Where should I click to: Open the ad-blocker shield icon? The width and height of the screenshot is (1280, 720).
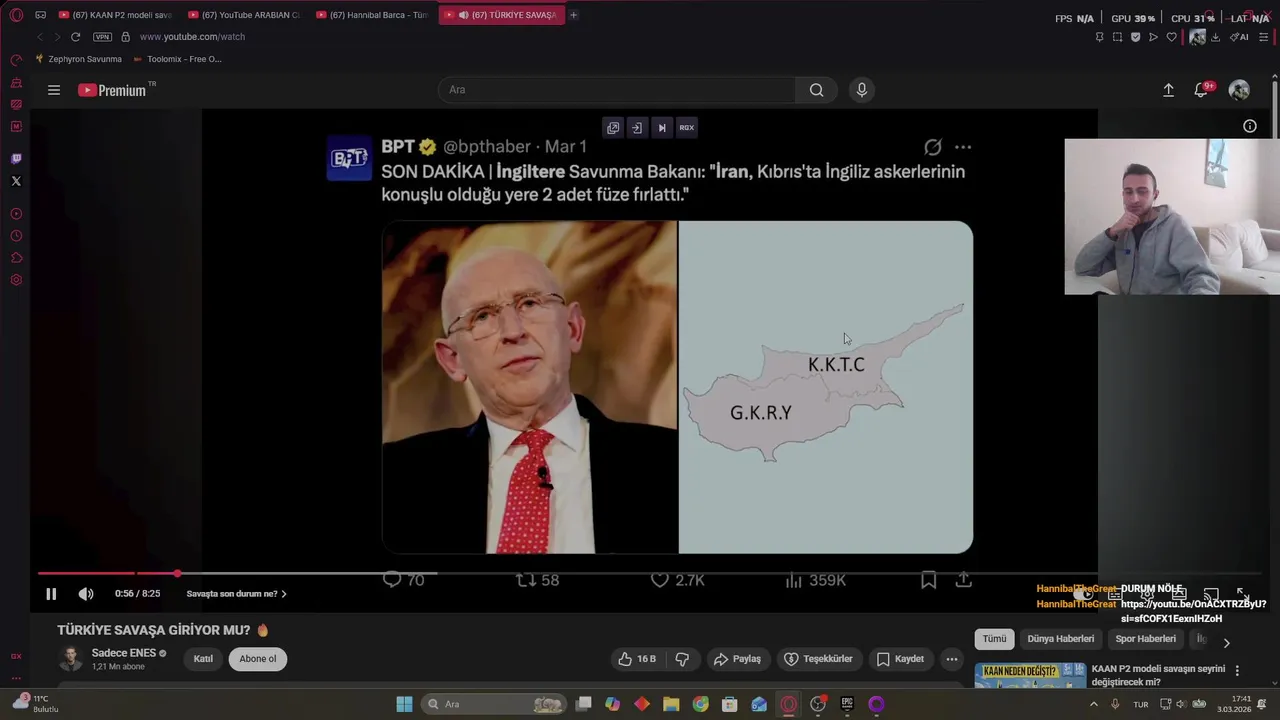(1135, 37)
